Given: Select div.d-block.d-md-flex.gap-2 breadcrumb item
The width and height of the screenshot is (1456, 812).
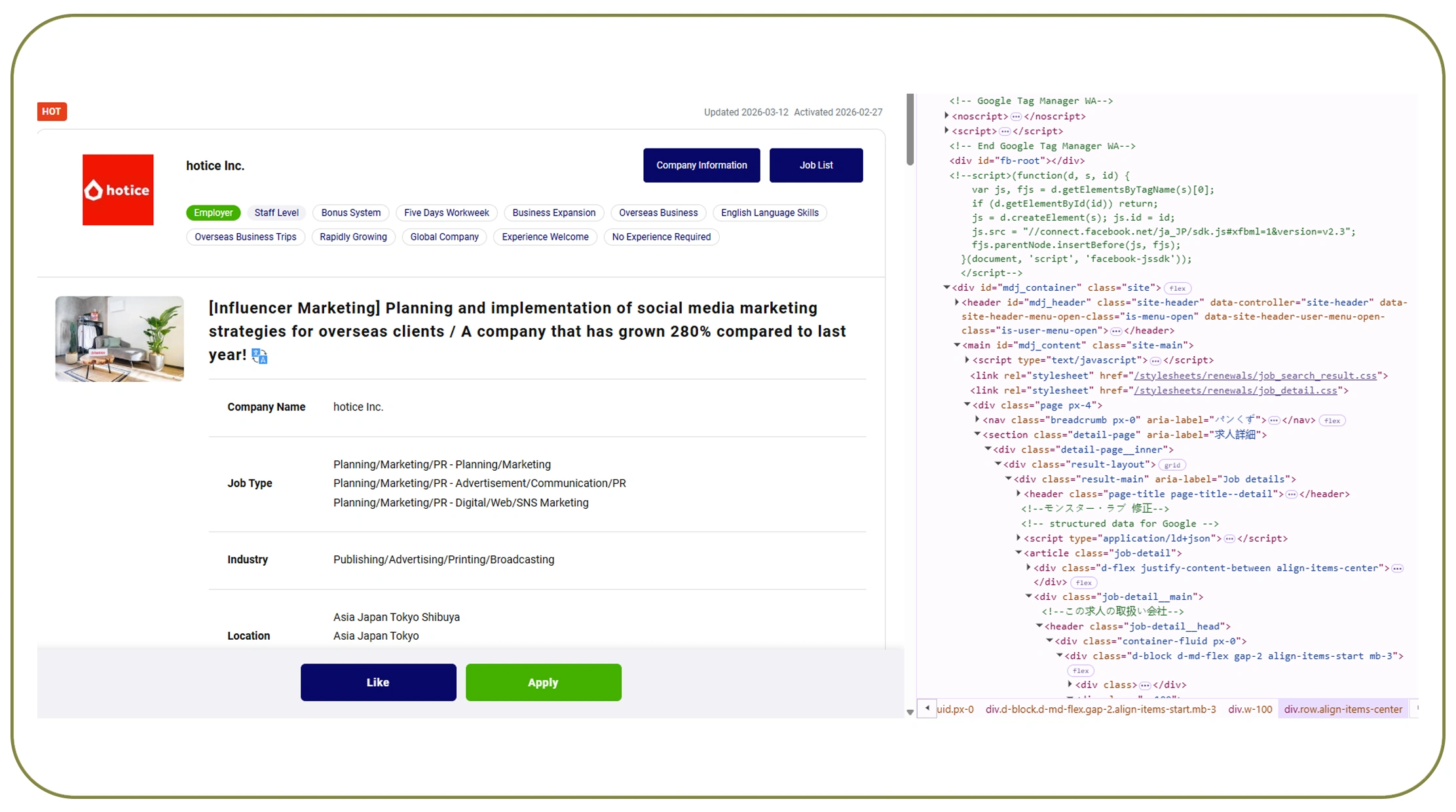Looking at the screenshot, I should (x=1100, y=709).
